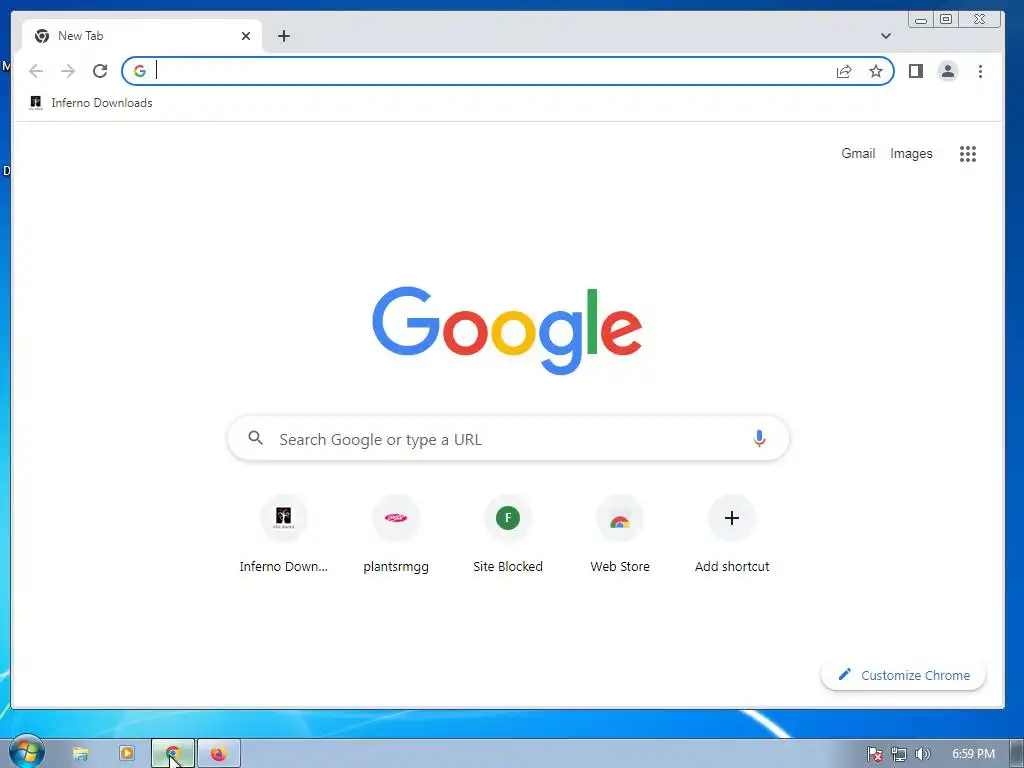Screen dimensions: 1024x768
Task: Open the Windows Start menu
Action: pos(25,752)
